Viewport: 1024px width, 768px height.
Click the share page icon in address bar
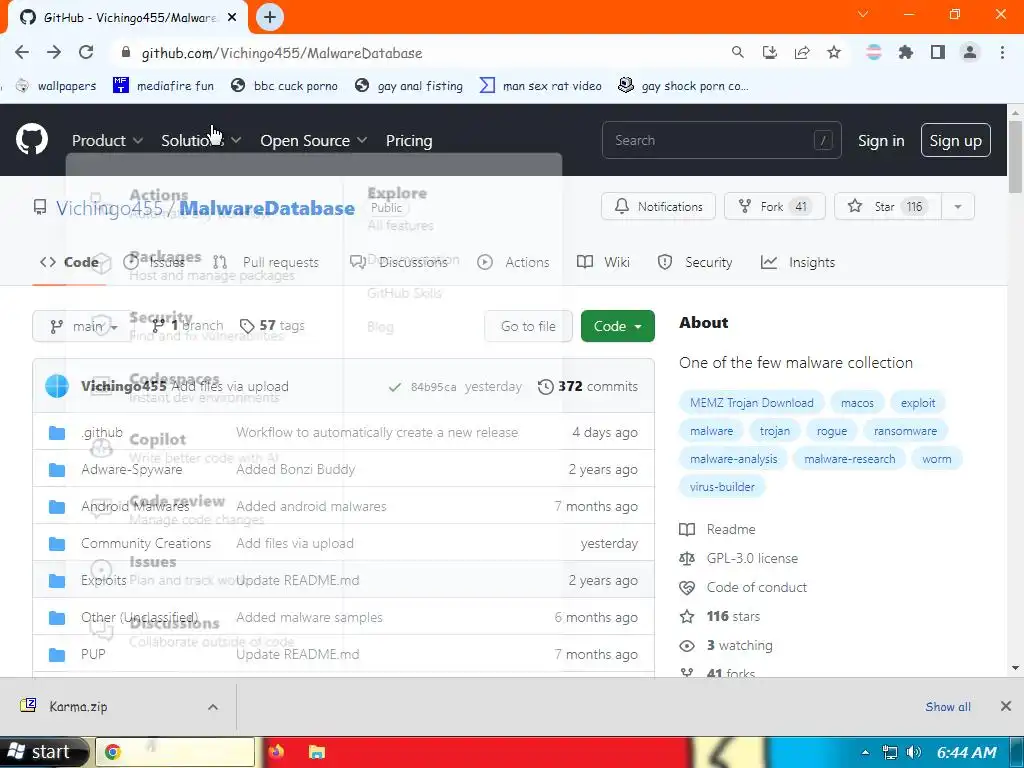[802, 52]
